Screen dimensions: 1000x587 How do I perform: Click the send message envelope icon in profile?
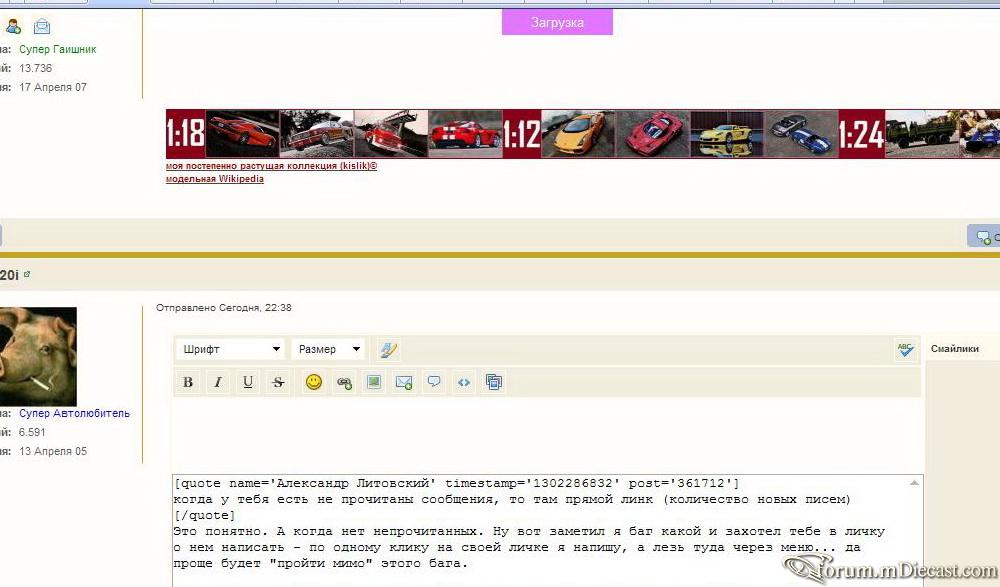[x=41, y=26]
